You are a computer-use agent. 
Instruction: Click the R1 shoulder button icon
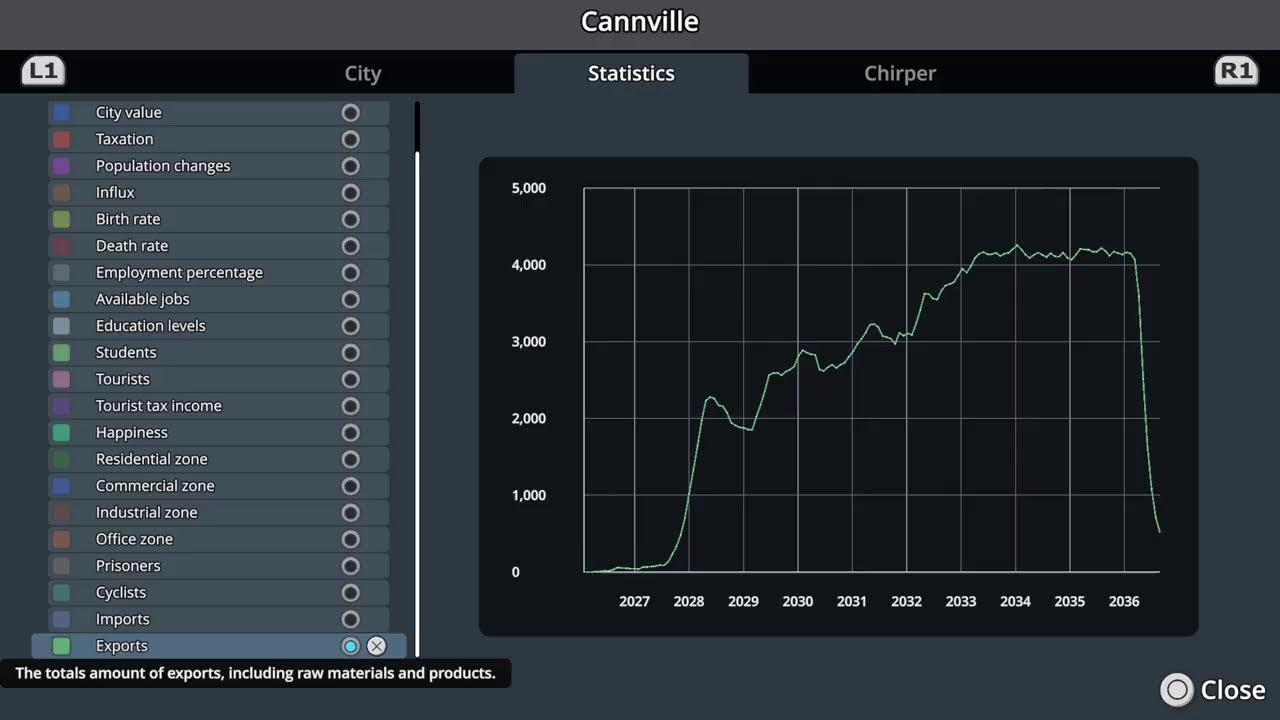point(1236,71)
